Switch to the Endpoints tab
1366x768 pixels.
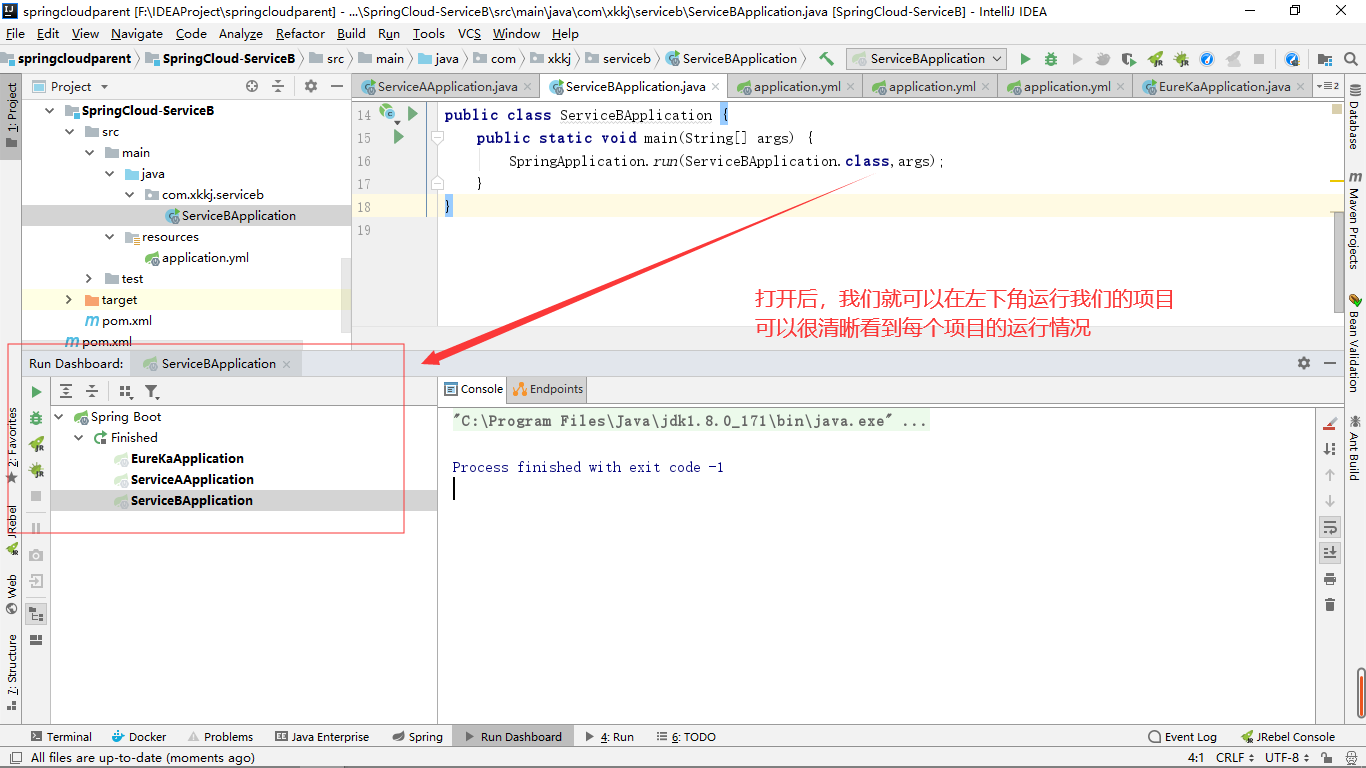click(548, 389)
